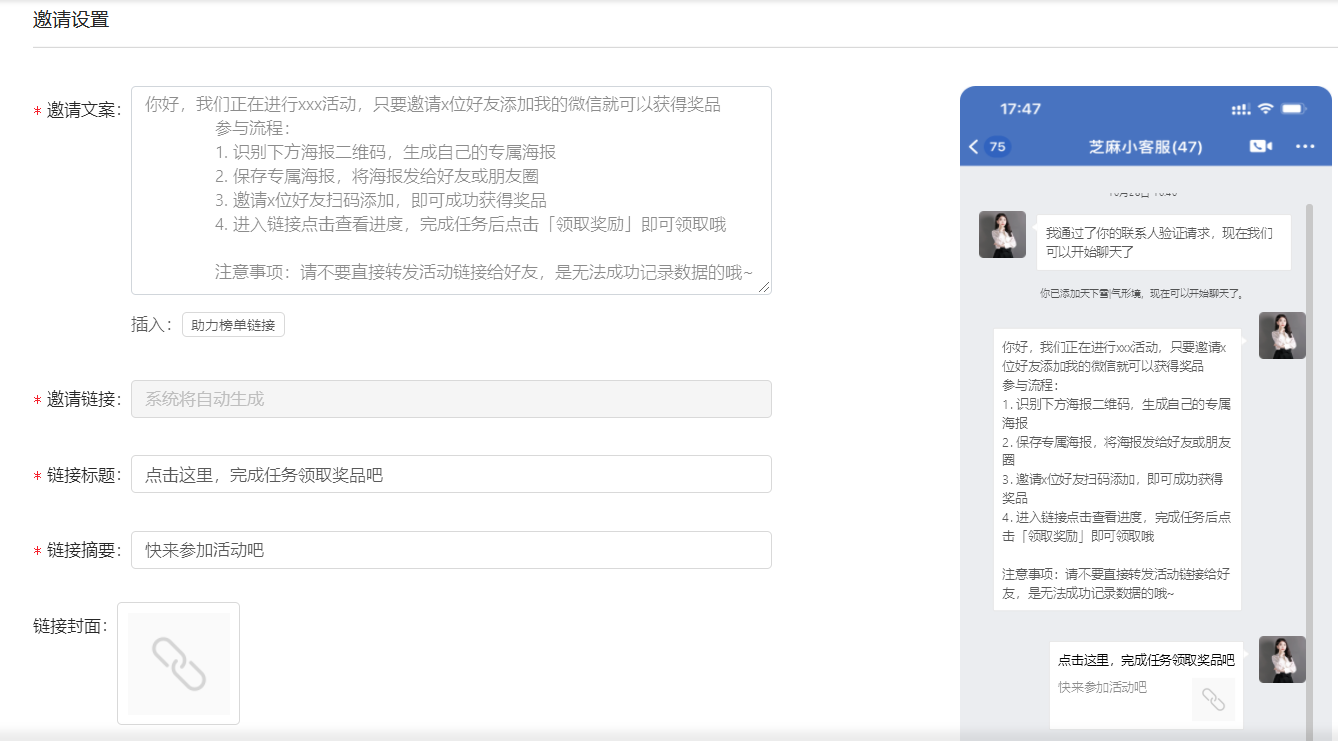The height and width of the screenshot is (741, 1338).
Task: Click the resize handle of the 邀请文案 text area
Action: click(765, 288)
